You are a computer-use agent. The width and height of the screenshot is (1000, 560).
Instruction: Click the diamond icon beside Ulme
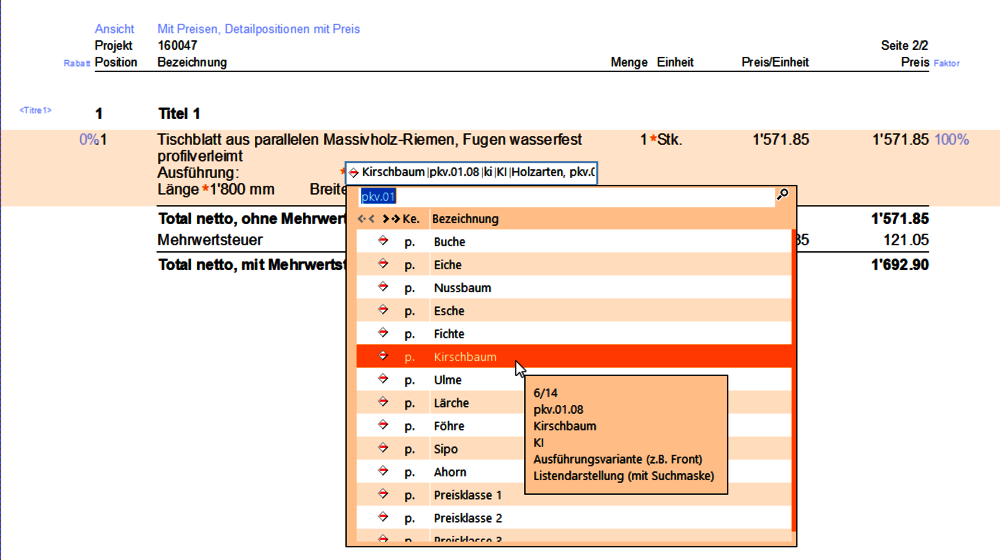pos(382,379)
